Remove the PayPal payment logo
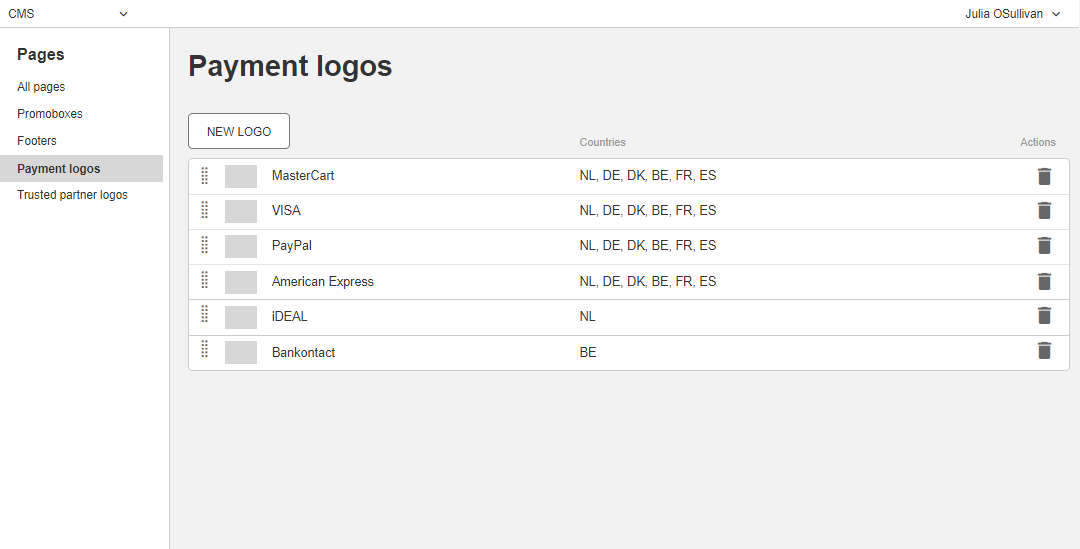Image resolution: width=1080 pixels, height=549 pixels. coord(1044,245)
